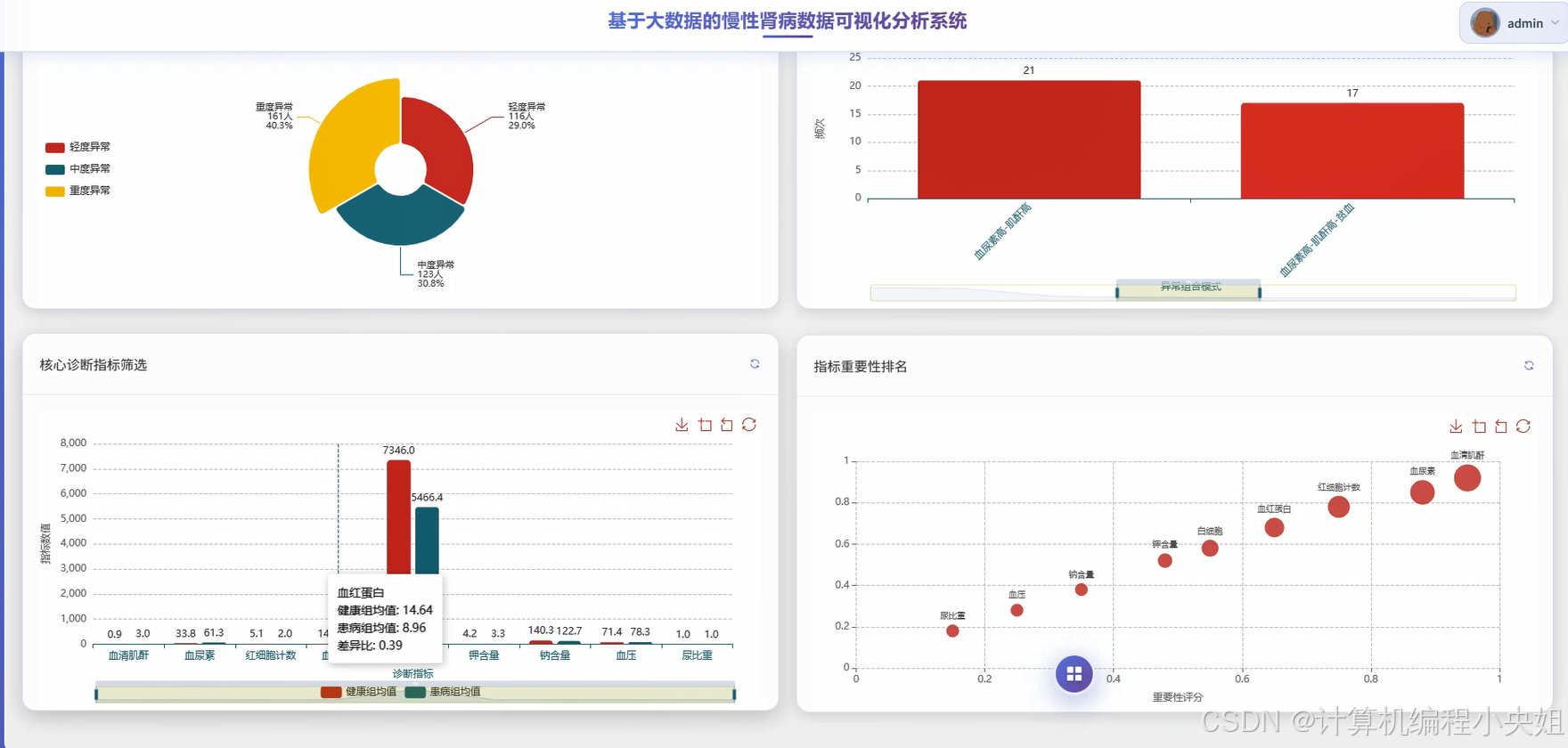Click the 白细胞 scatter point
The image size is (1568, 748).
1210,548
